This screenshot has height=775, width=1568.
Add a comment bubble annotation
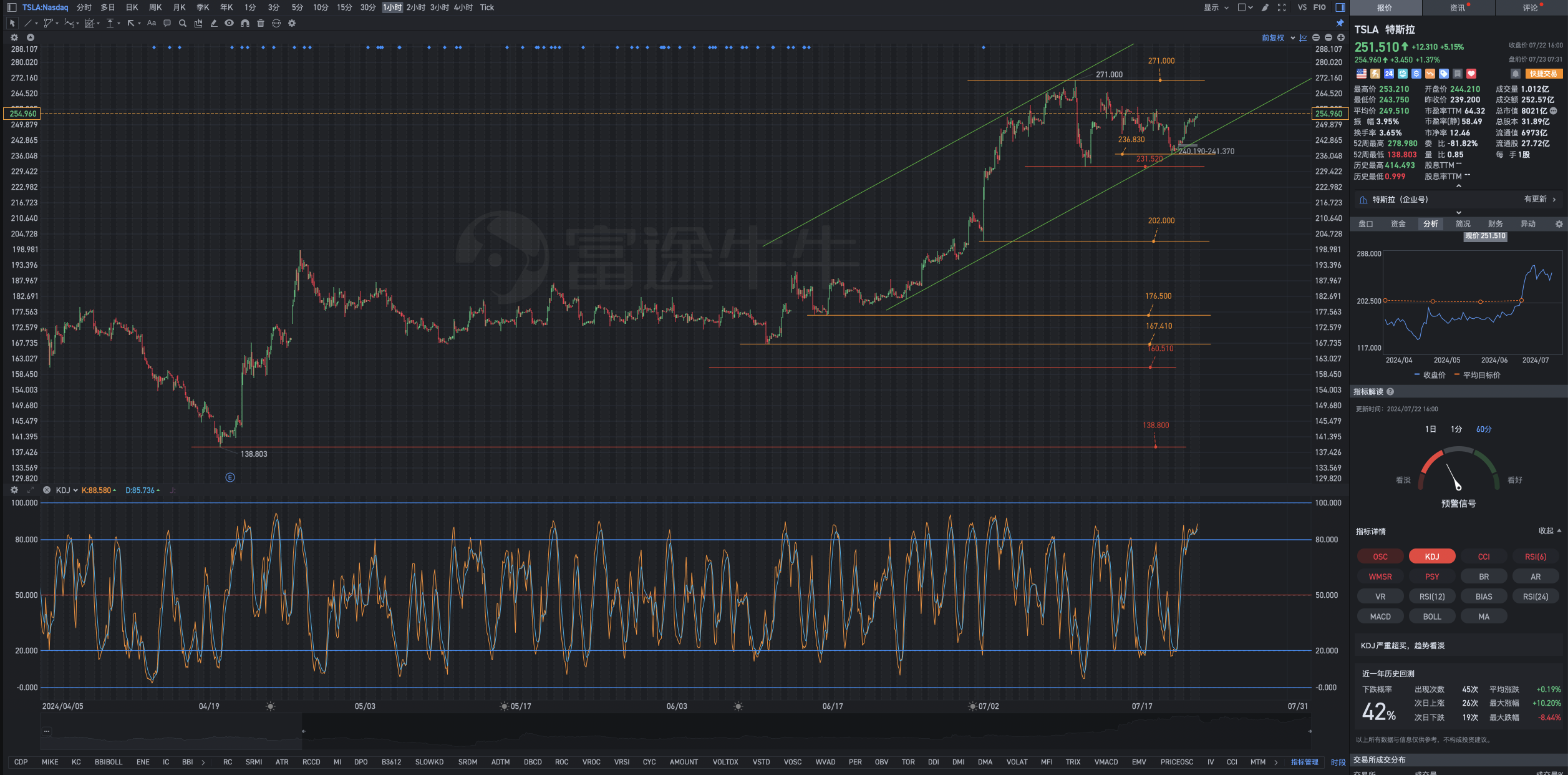[167, 23]
